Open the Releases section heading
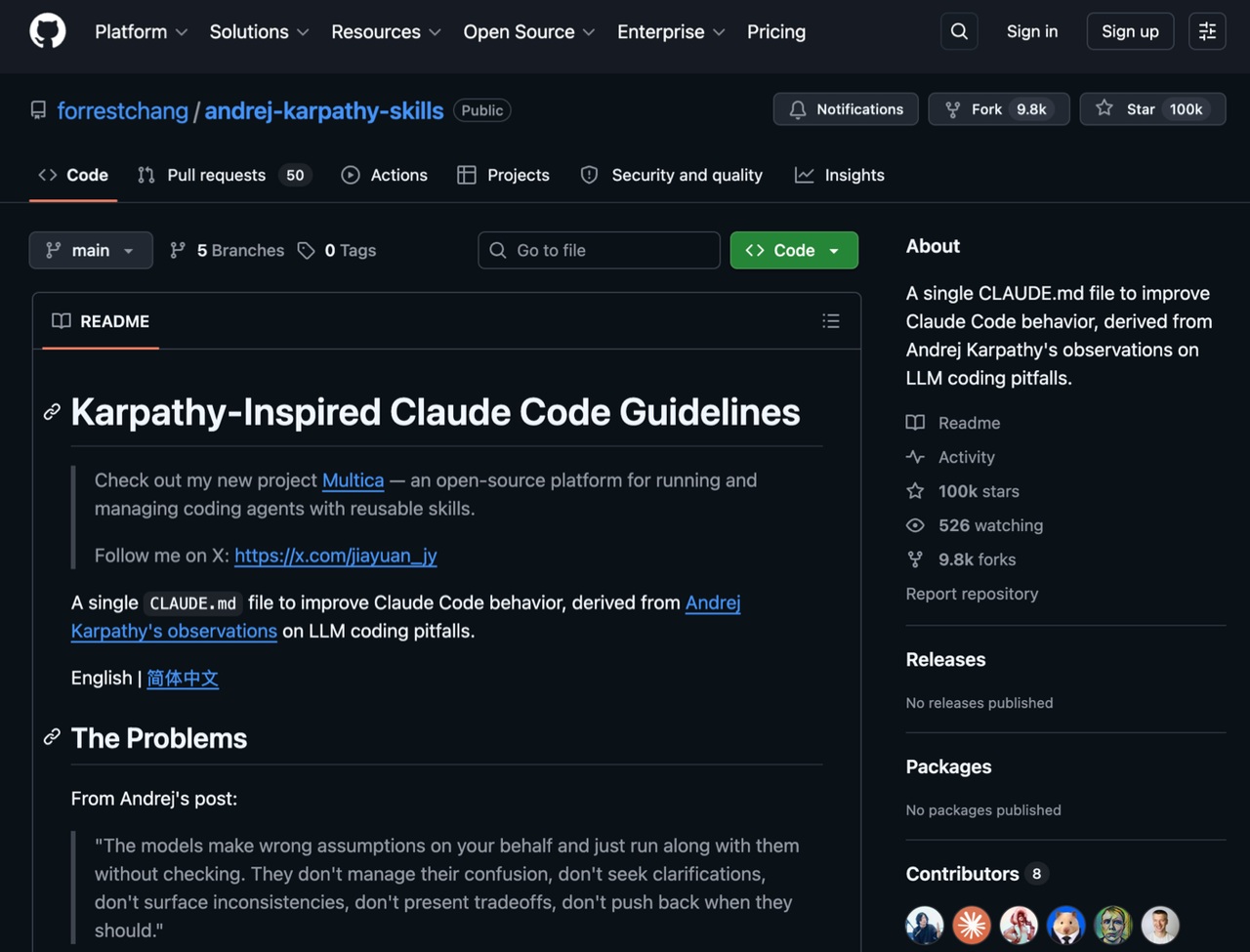 pos(945,659)
